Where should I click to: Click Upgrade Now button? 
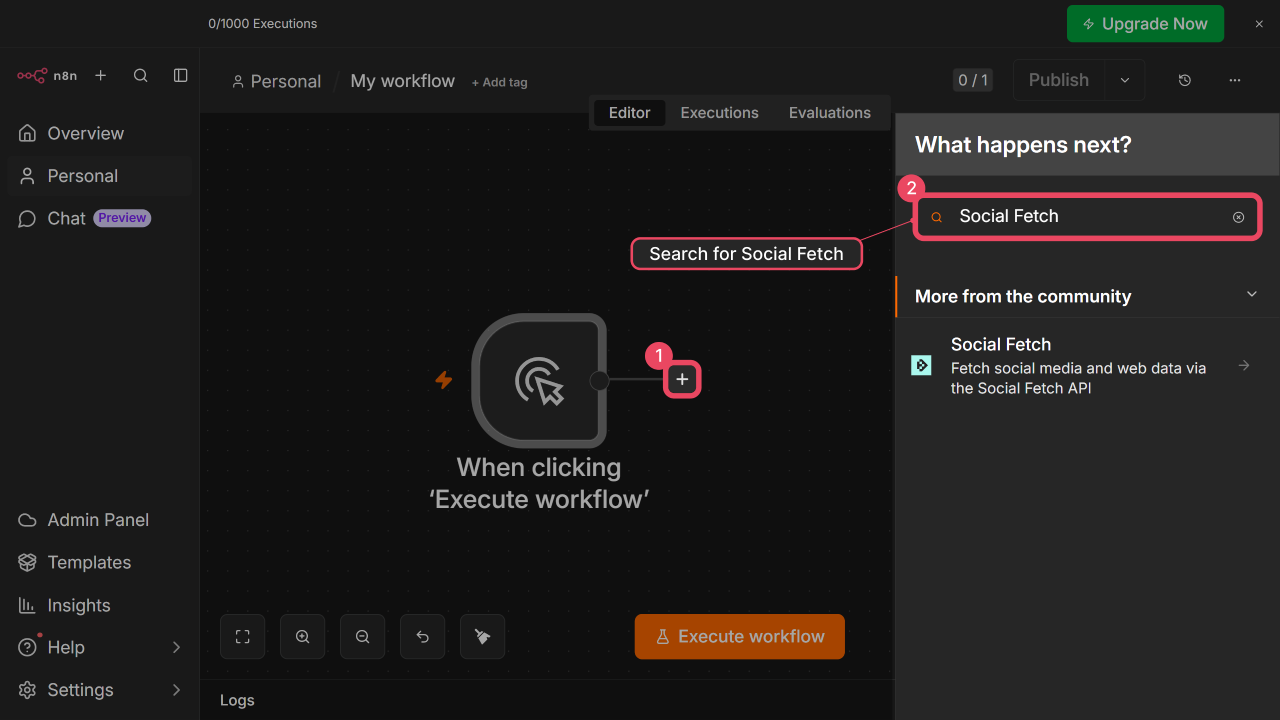1145,24
